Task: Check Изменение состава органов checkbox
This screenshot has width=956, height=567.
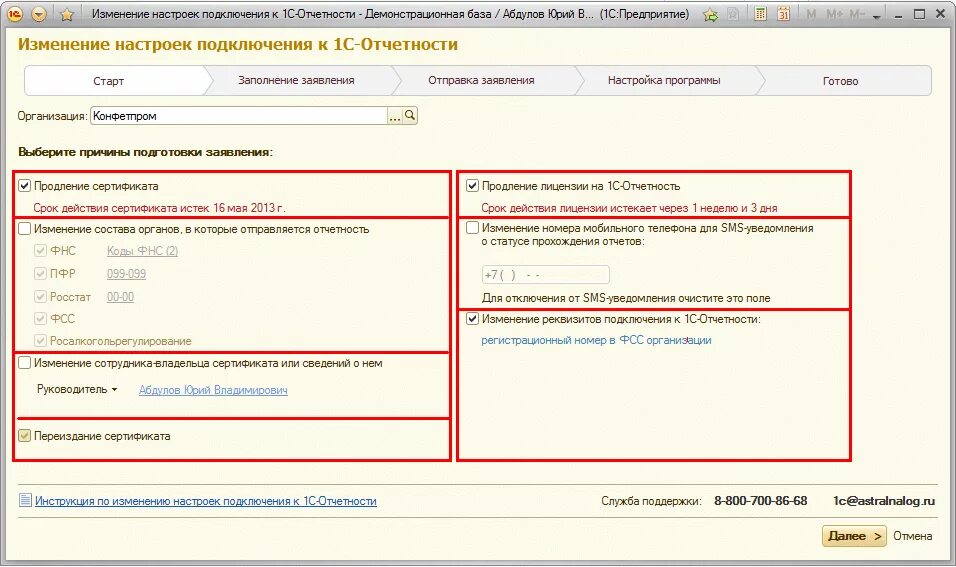Action: tap(24, 229)
